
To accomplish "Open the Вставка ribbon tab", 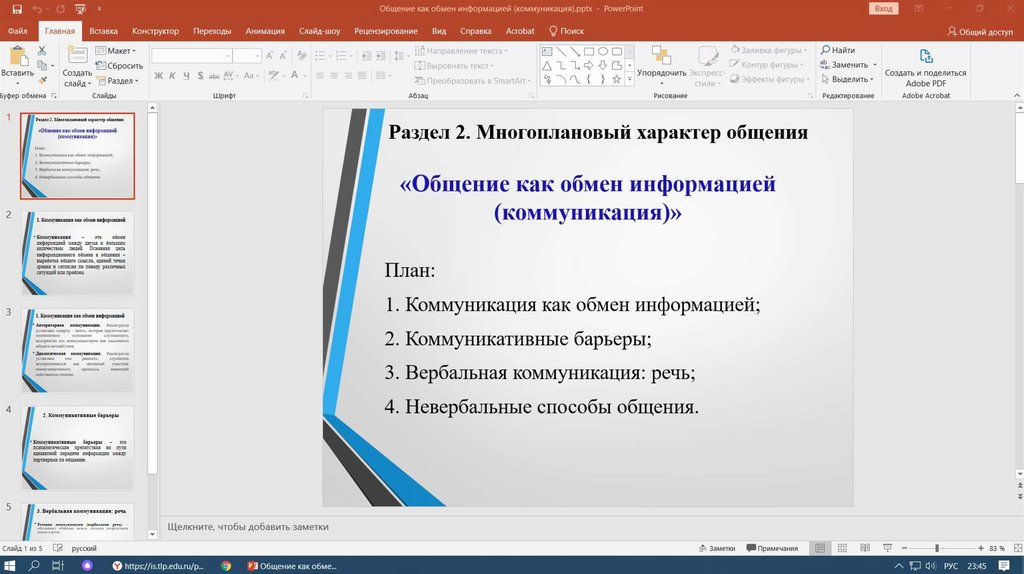I will pos(103,31).
